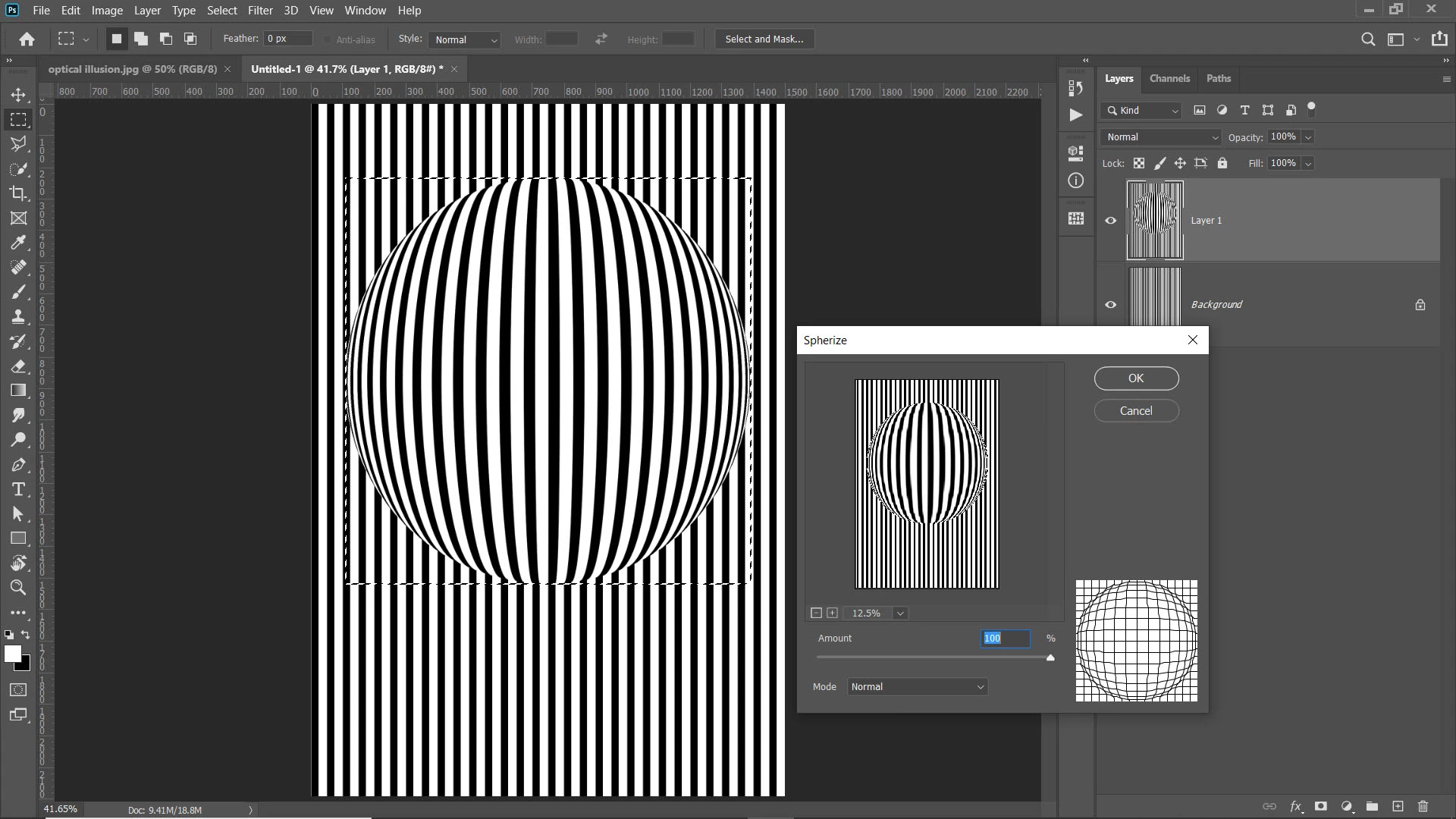Click the Select and Mask button
Viewport: 1456px width, 819px height.
coord(764,39)
